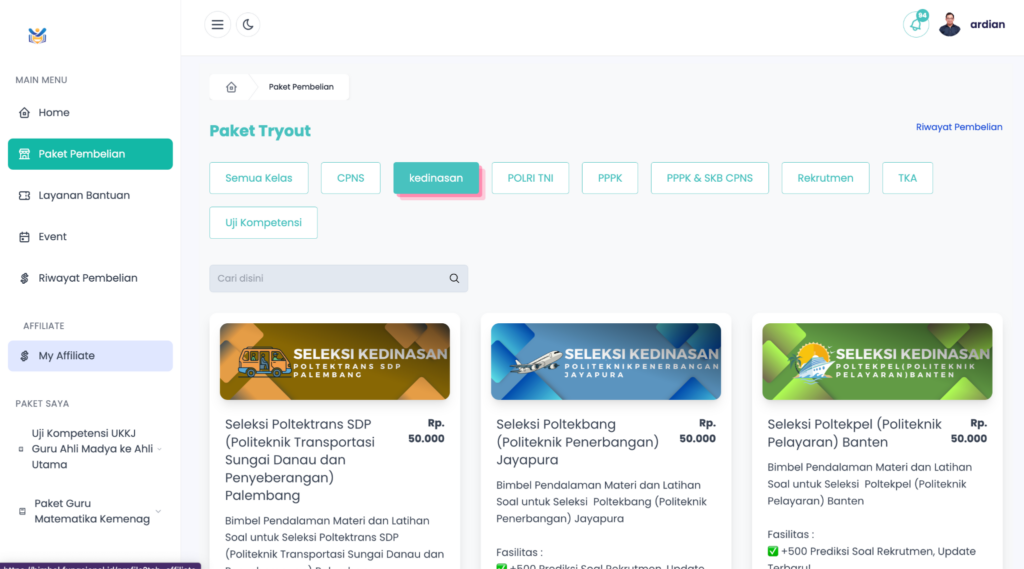Click the icon beside Paket Guru Matematika
Viewport: 1024px width, 569px height.
(22, 512)
